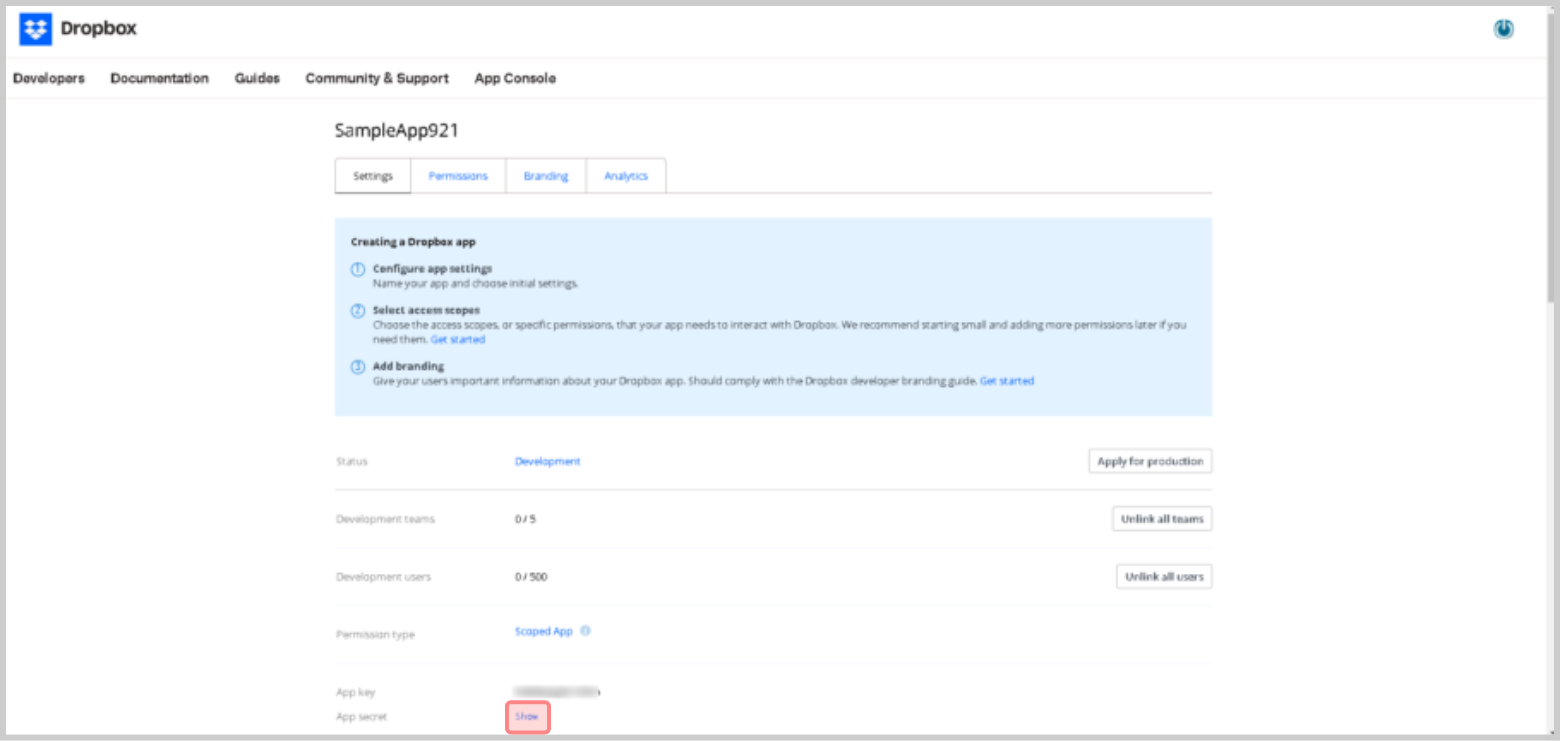Click the 'Development users' row label

(x=384, y=577)
